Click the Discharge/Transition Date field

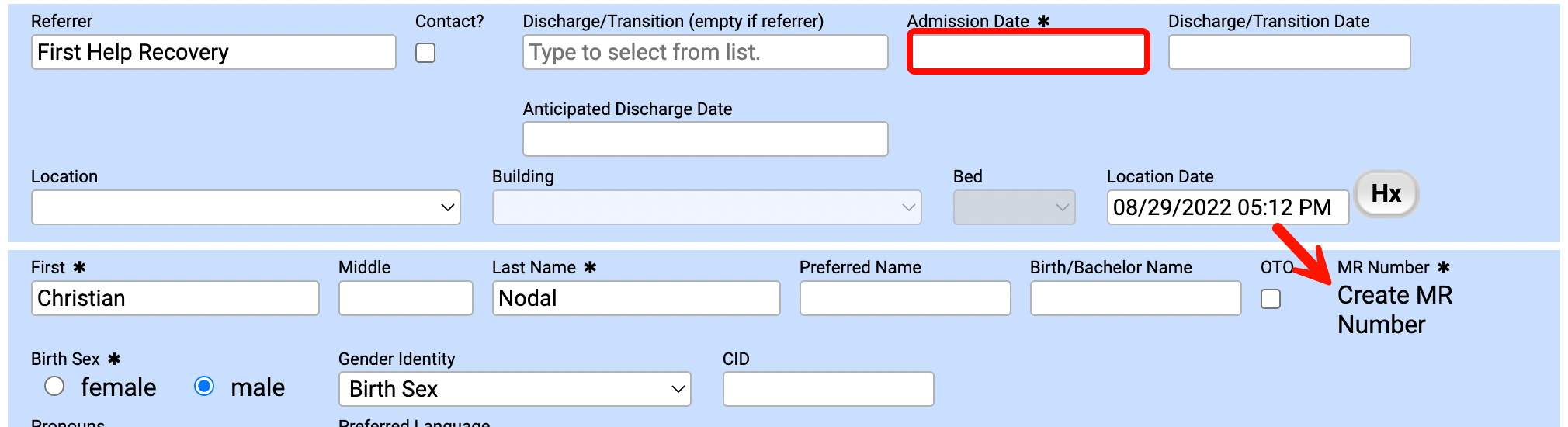pos(1289,52)
